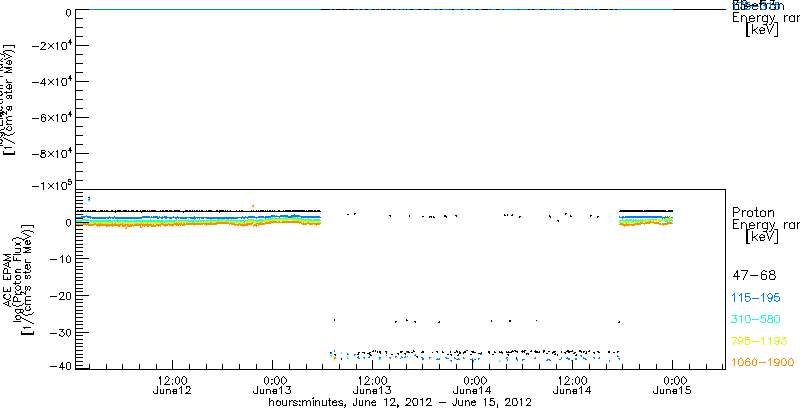Click the −2×10⁴ y-axis tick label
The image size is (800, 410).
(51, 45)
